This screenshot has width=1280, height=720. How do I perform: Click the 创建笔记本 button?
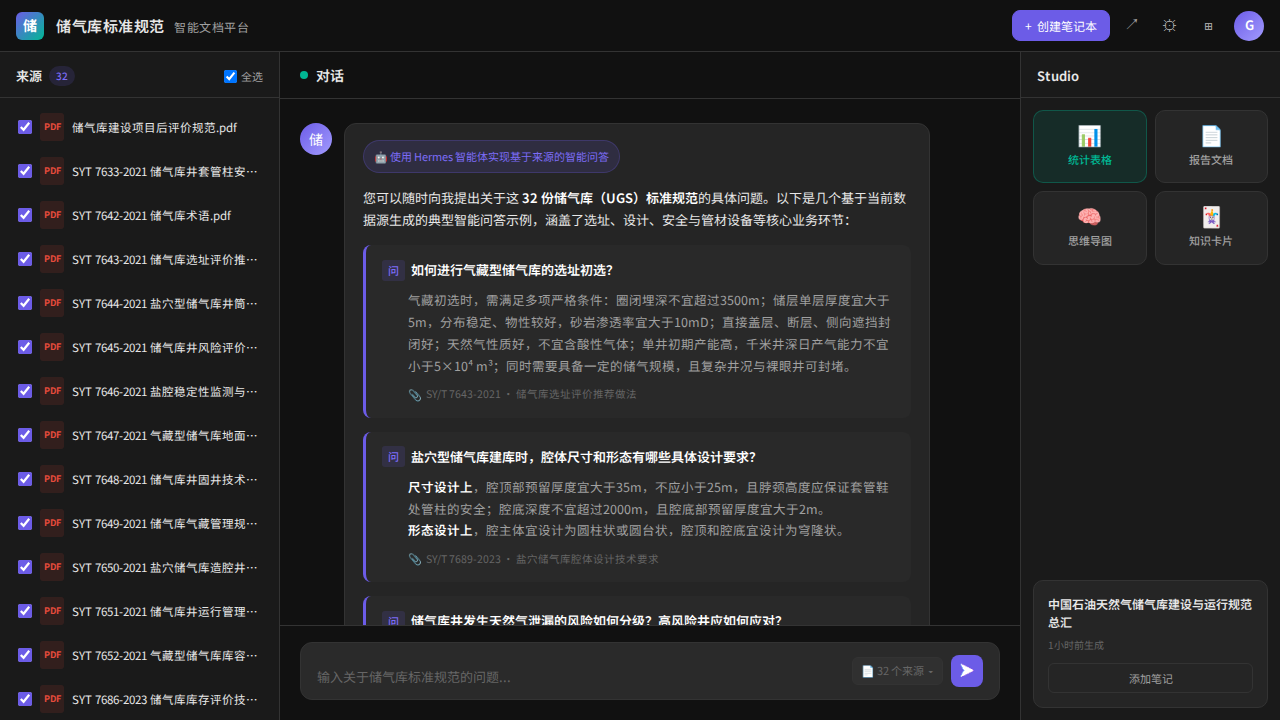pyautogui.click(x=1061, y=26)
